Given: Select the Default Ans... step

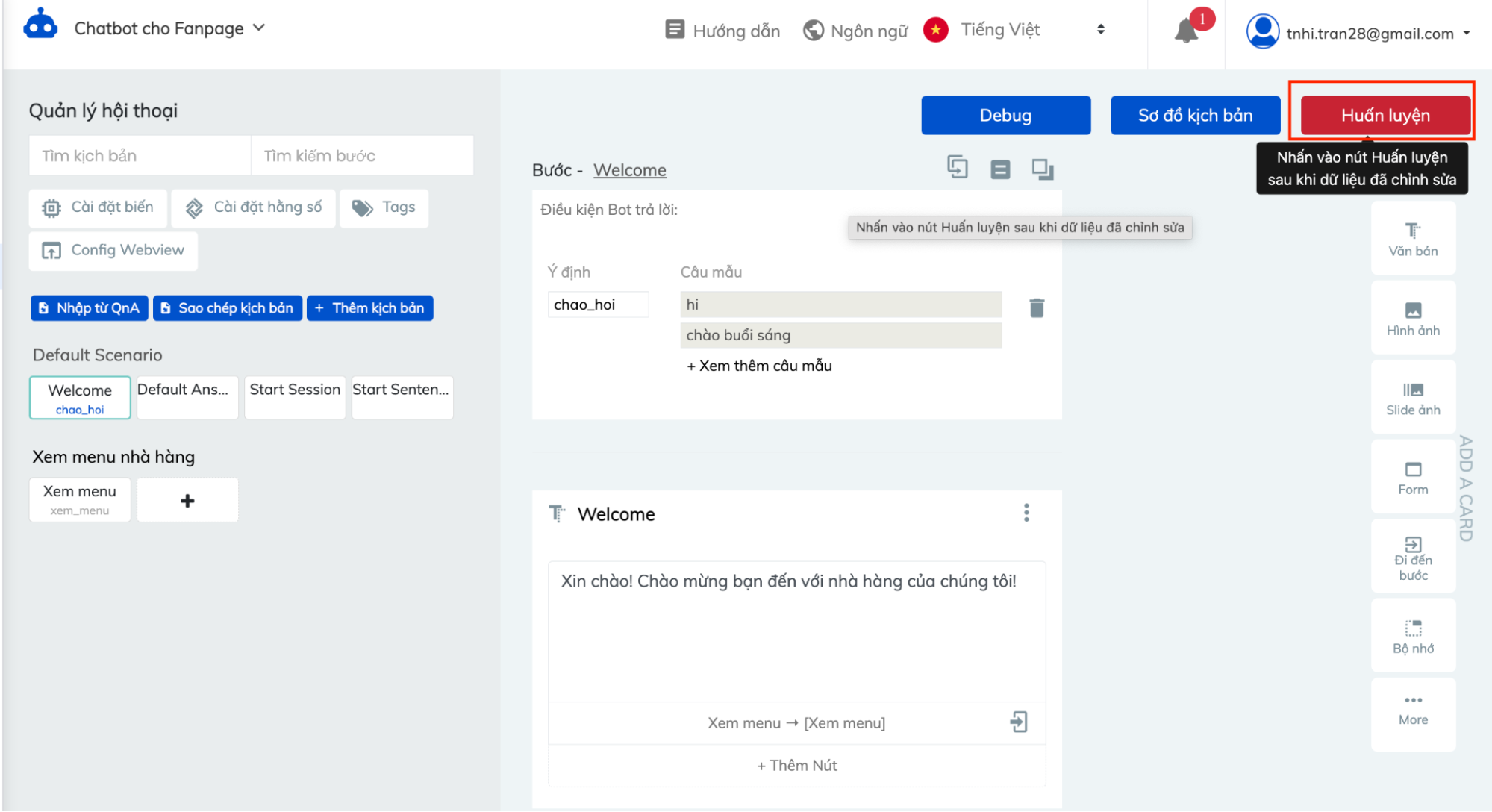Looking at the screenshot, I should point(187,397).
